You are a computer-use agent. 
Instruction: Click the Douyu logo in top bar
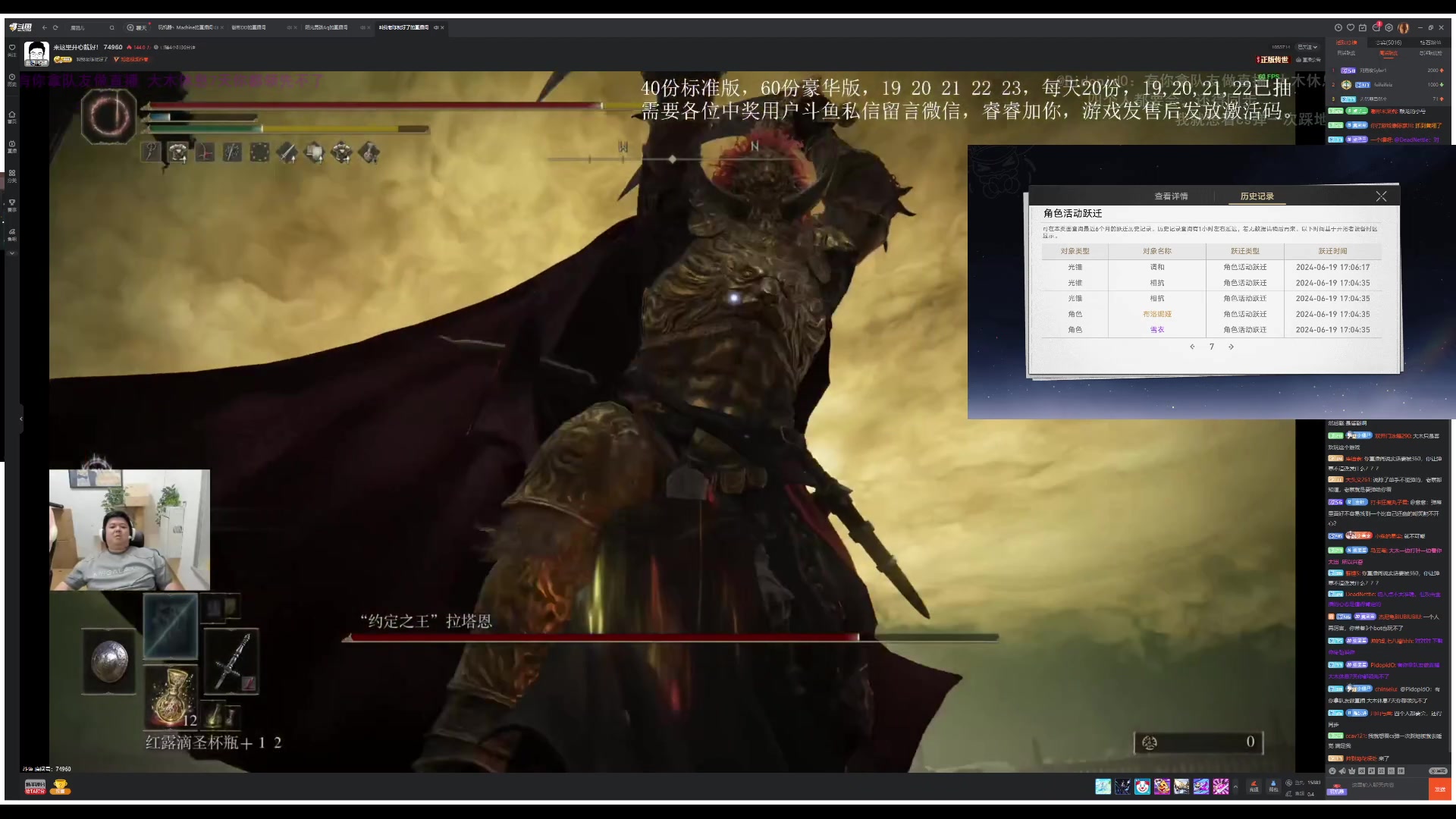20,27
